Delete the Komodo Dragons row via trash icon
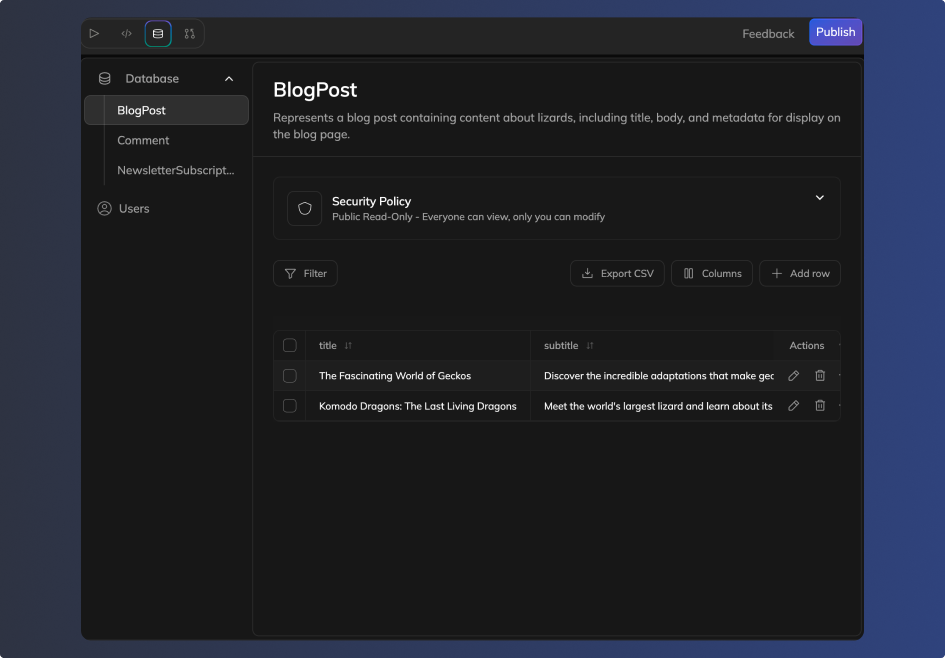 click(820, 406)
